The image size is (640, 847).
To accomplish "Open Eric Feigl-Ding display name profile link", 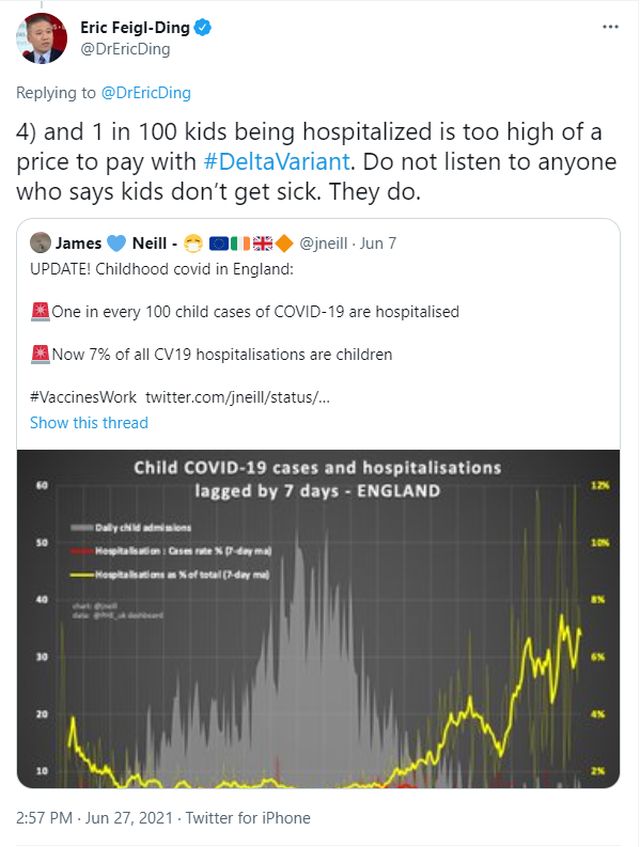I will pyautogui.click(x=135, y=28).
